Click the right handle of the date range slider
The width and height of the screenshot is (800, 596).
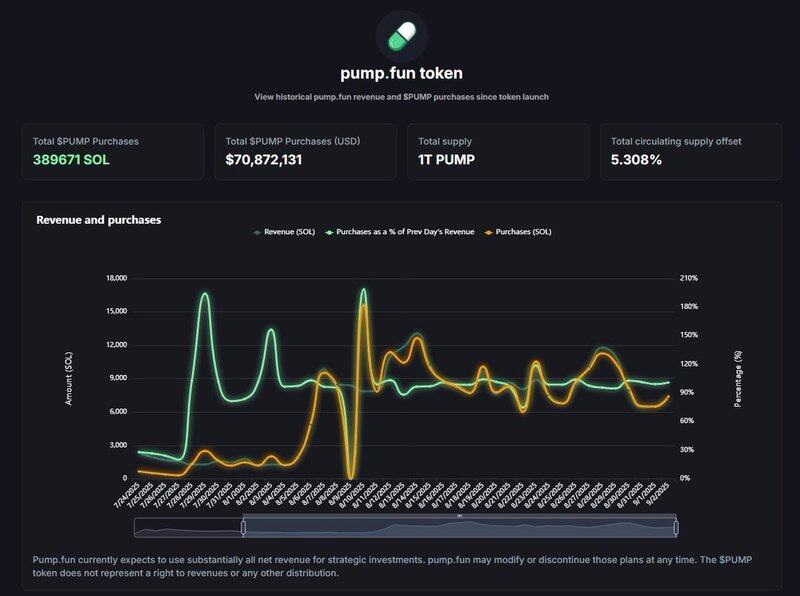[676, 528]
